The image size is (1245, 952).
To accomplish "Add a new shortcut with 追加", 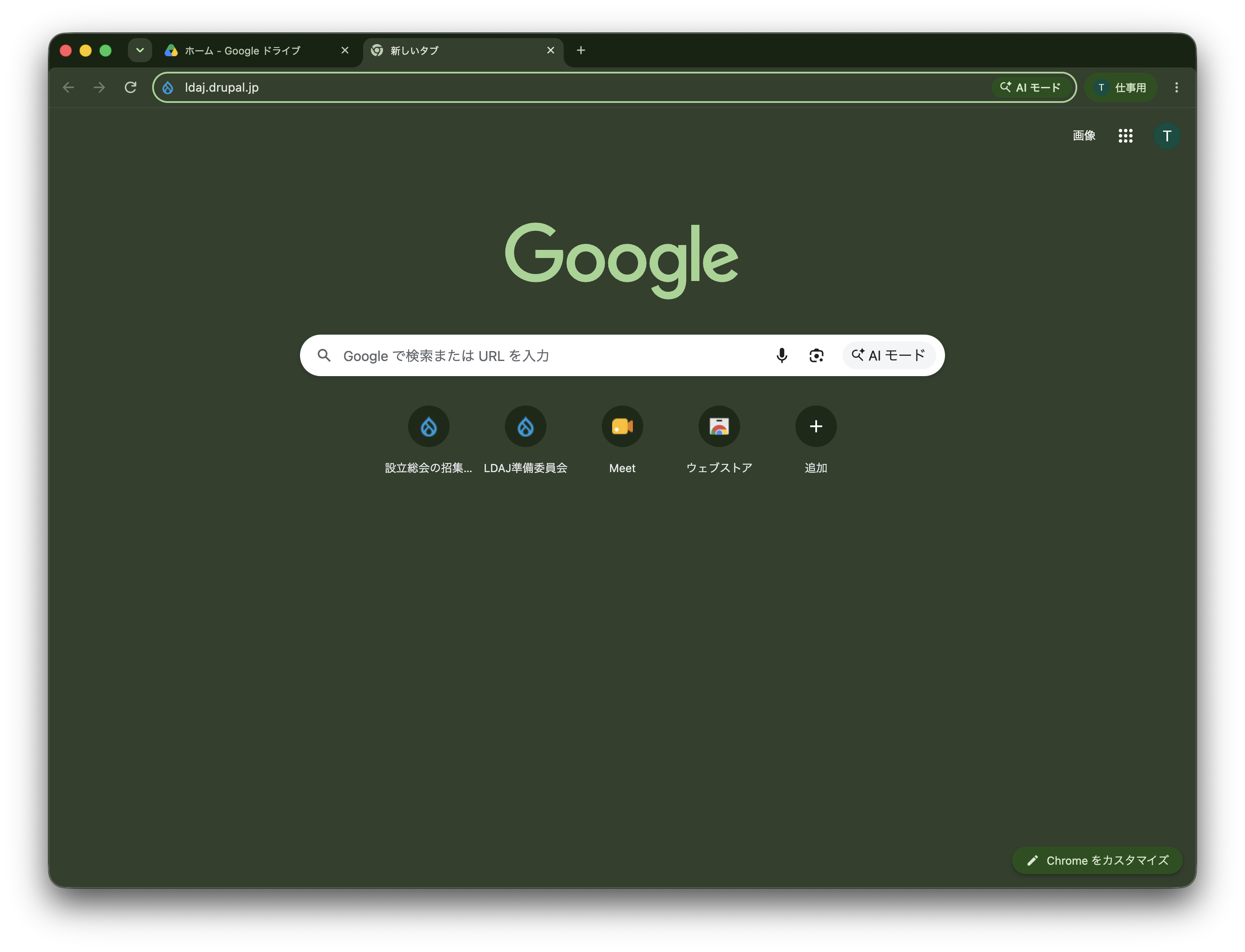I will 815,440.
